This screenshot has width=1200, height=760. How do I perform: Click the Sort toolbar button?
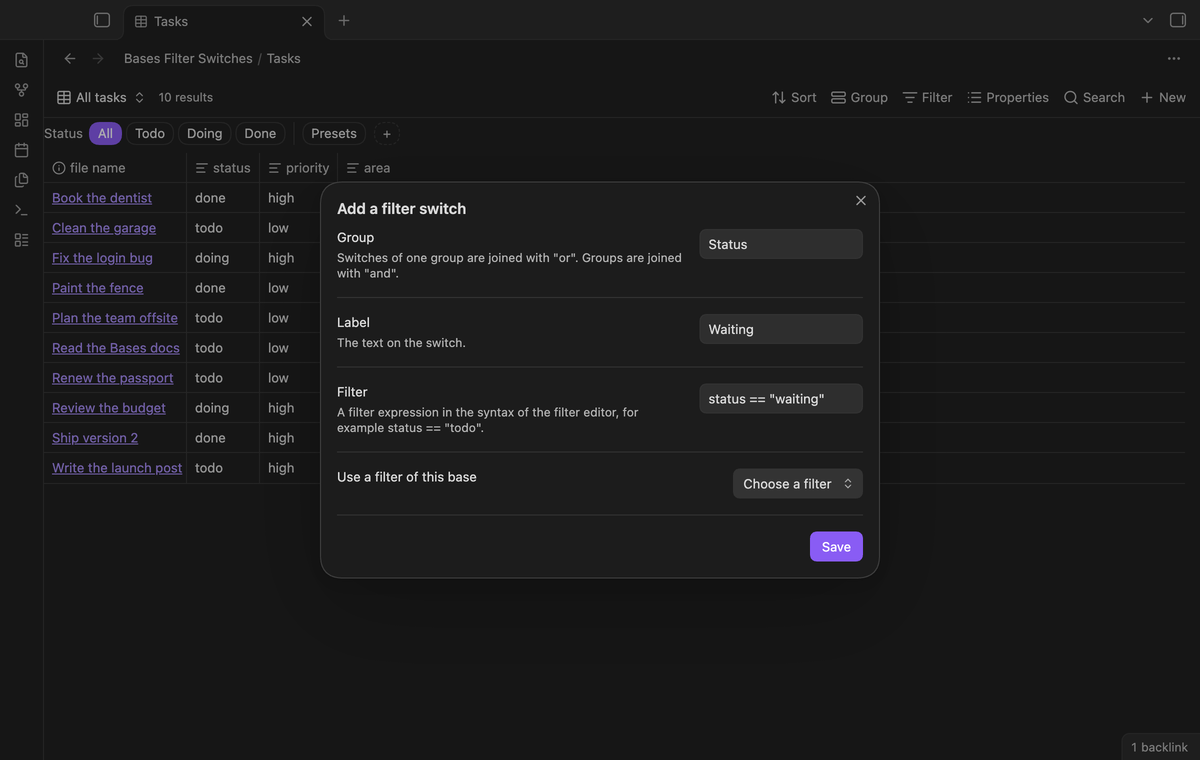click(x=794, y=97)
